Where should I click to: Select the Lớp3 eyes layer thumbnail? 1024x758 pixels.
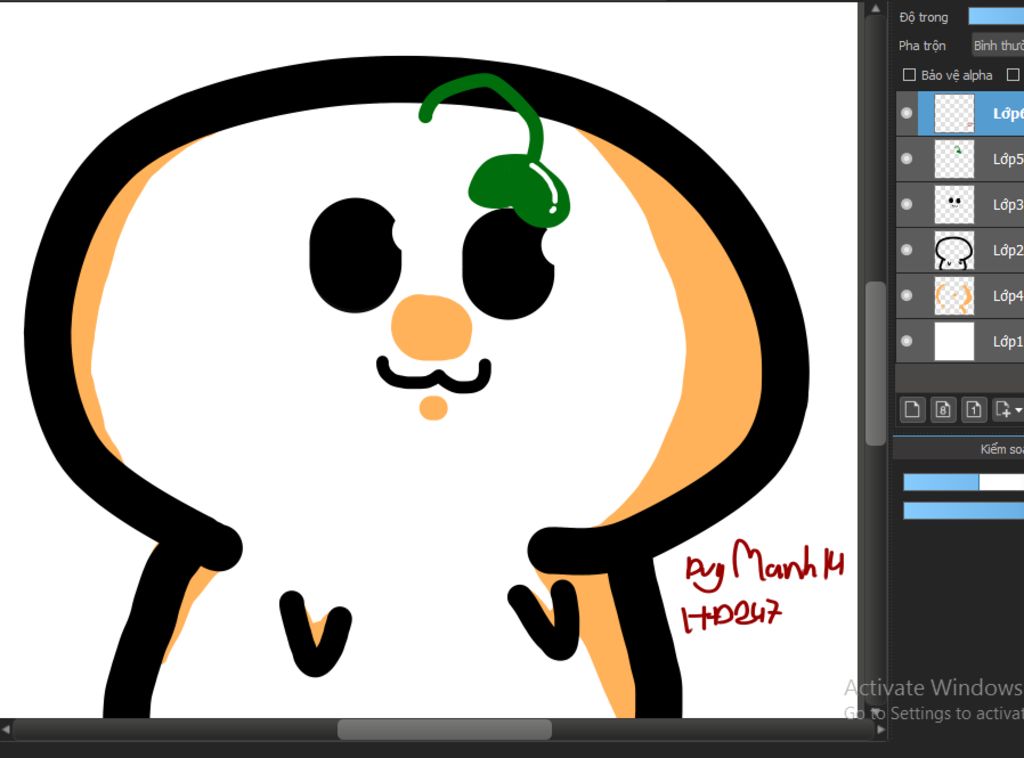[x=954, y=204]
